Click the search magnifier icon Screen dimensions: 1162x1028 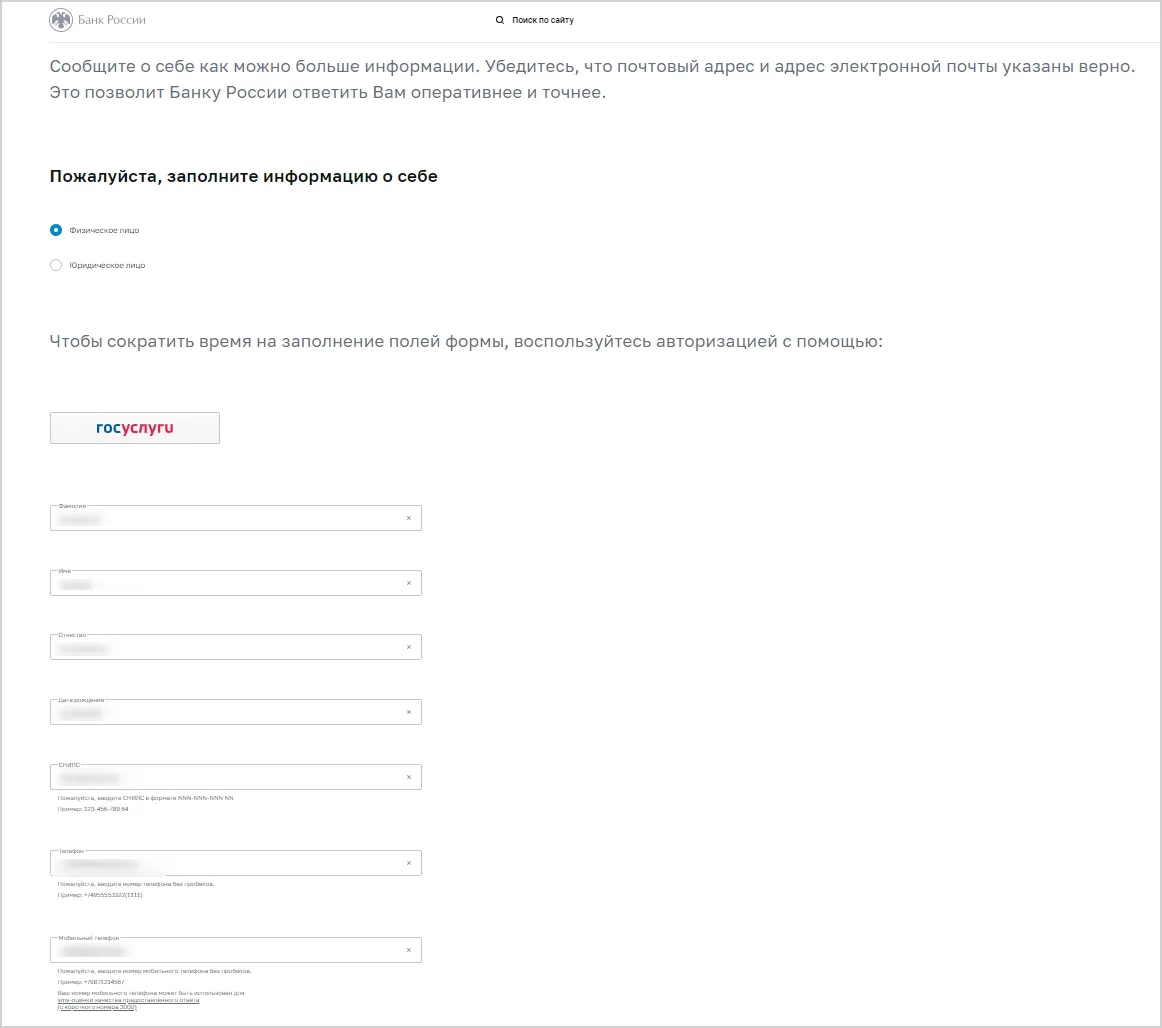point(499,20)
